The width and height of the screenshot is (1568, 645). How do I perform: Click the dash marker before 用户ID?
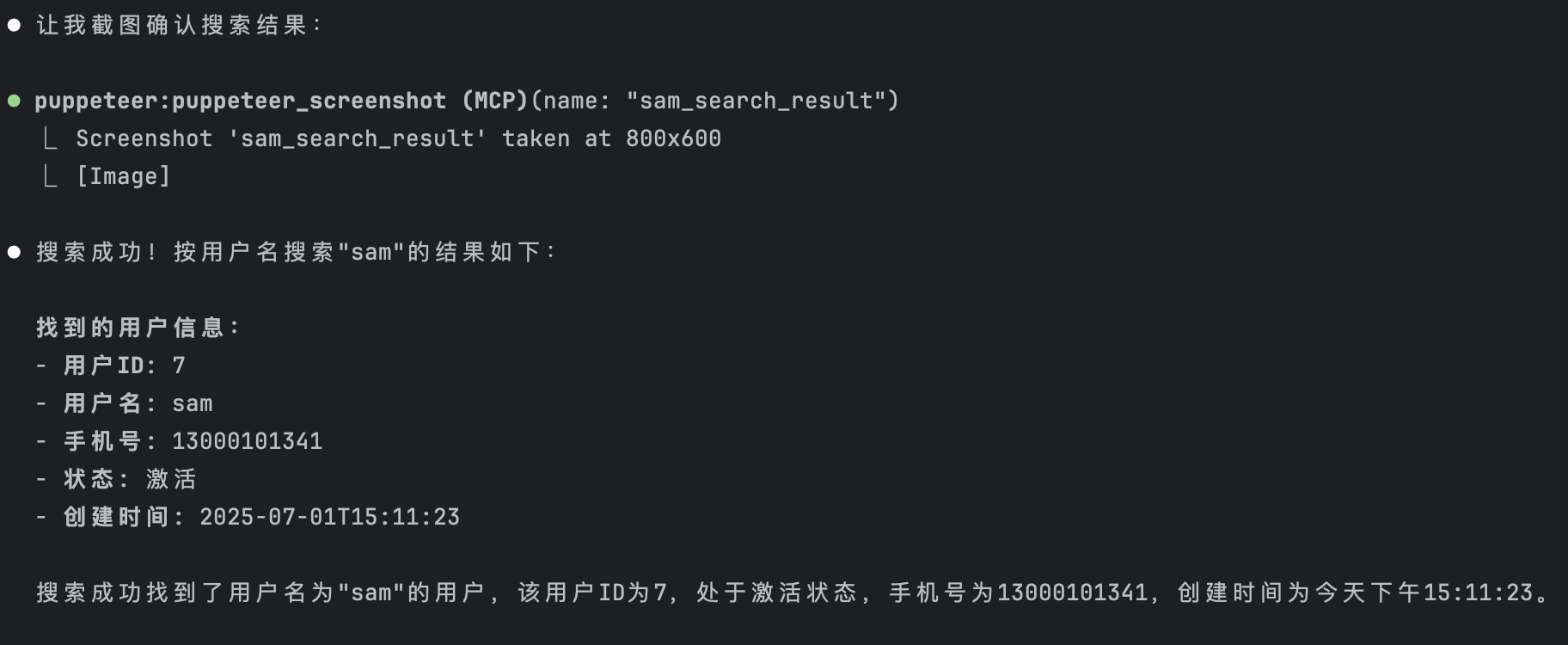click(x=41, y=365)
